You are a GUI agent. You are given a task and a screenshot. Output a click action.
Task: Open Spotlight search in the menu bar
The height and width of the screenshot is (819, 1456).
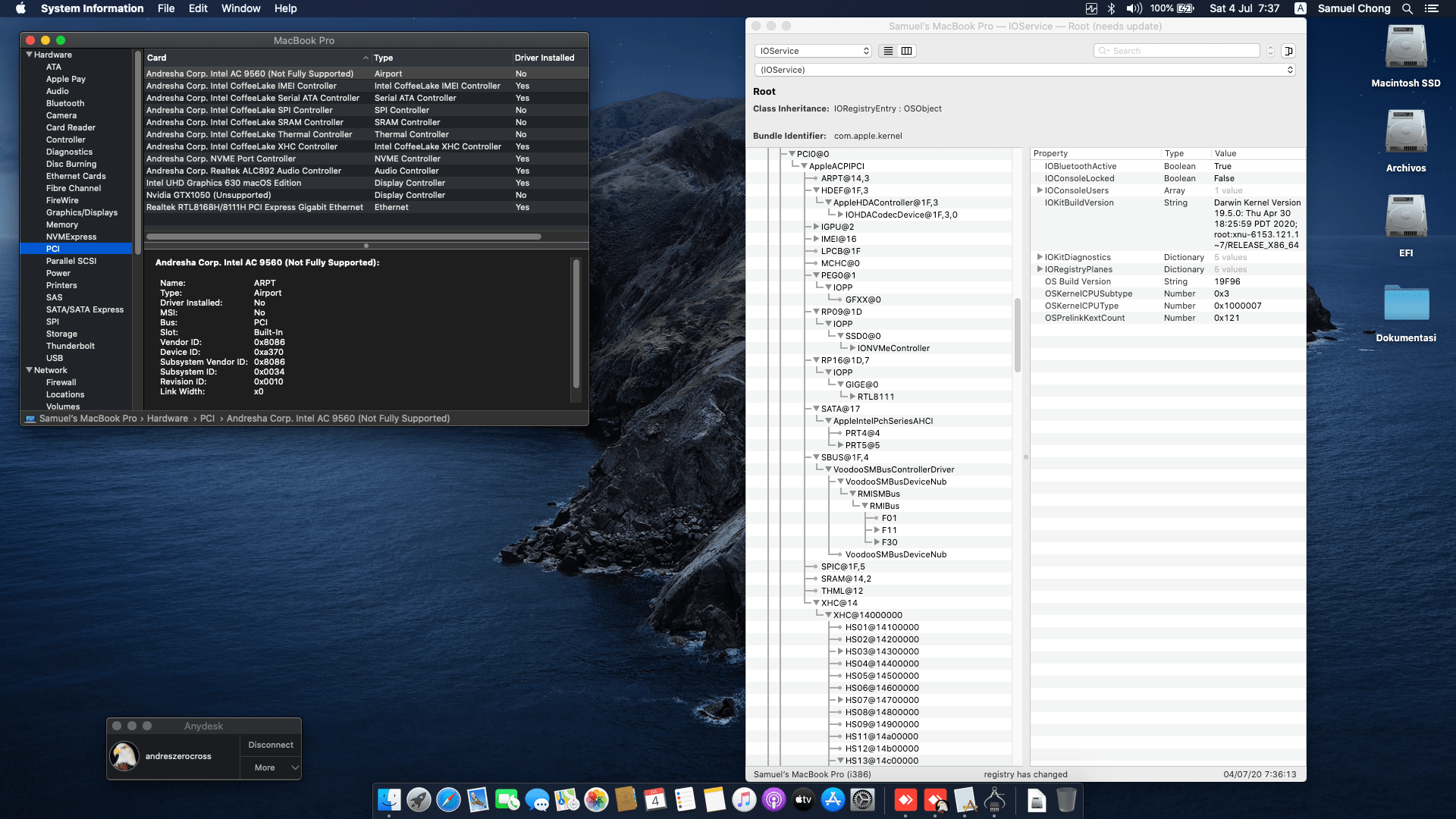(1407, 8)
